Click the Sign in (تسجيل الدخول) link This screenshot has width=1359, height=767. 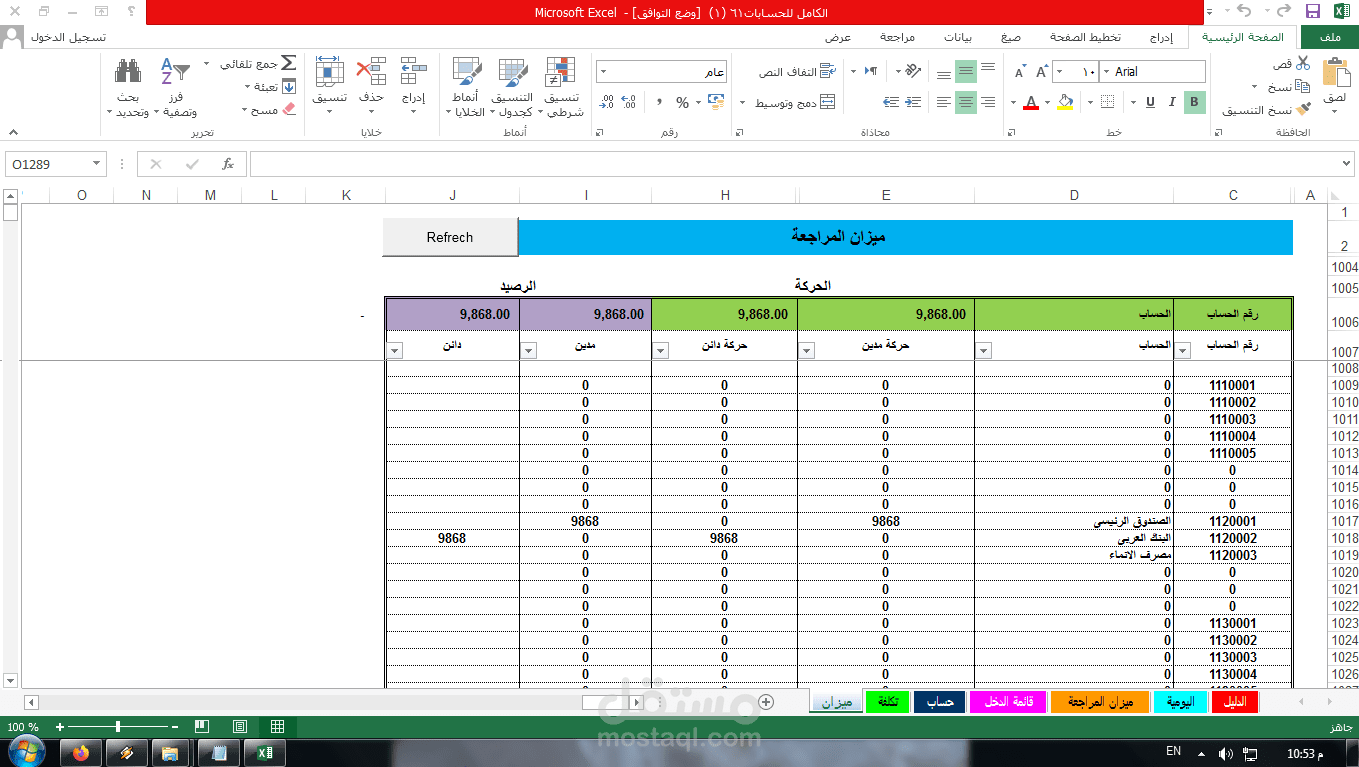pos(68,37)
